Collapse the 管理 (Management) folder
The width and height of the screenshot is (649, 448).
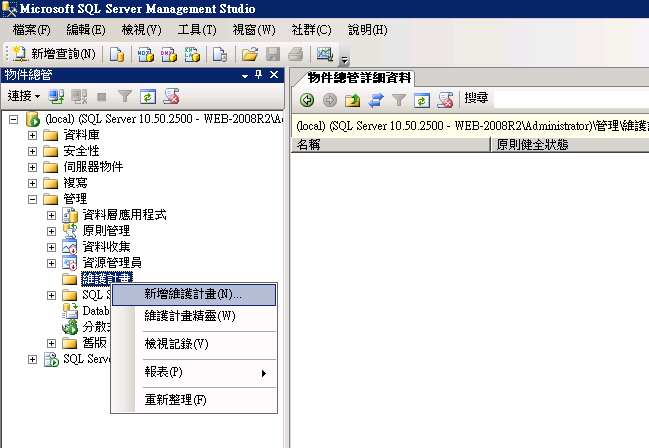(32, 200)
